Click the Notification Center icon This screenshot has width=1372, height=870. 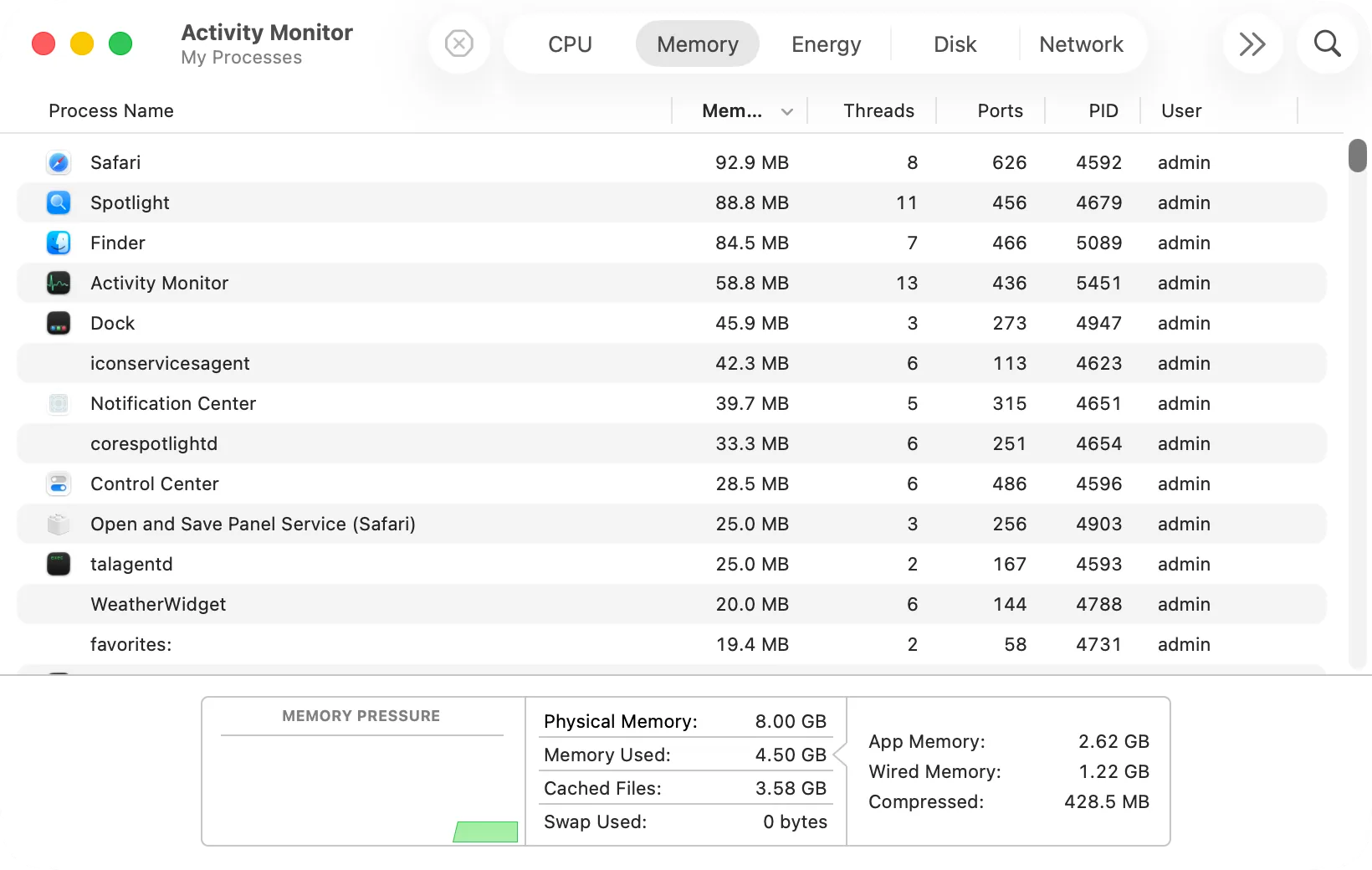click(59, 403)
